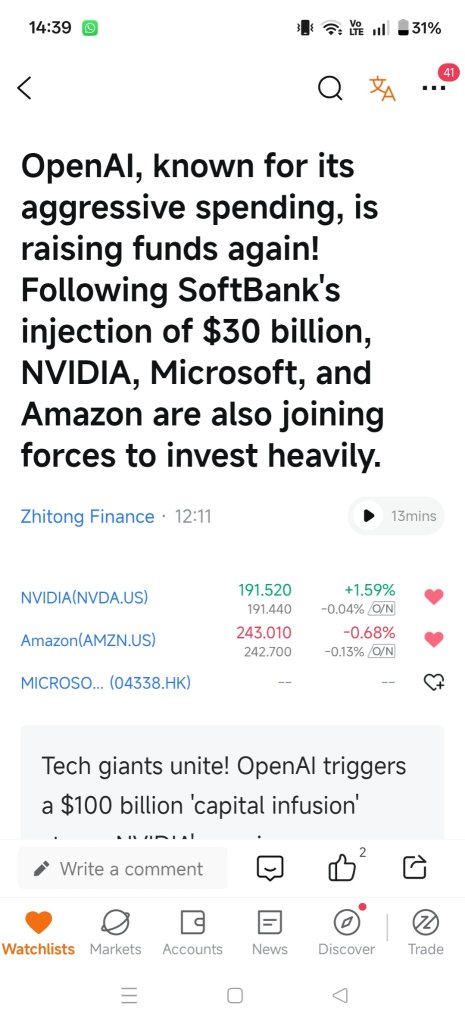Toggle Amazon watchlist heart

[434, 639]
